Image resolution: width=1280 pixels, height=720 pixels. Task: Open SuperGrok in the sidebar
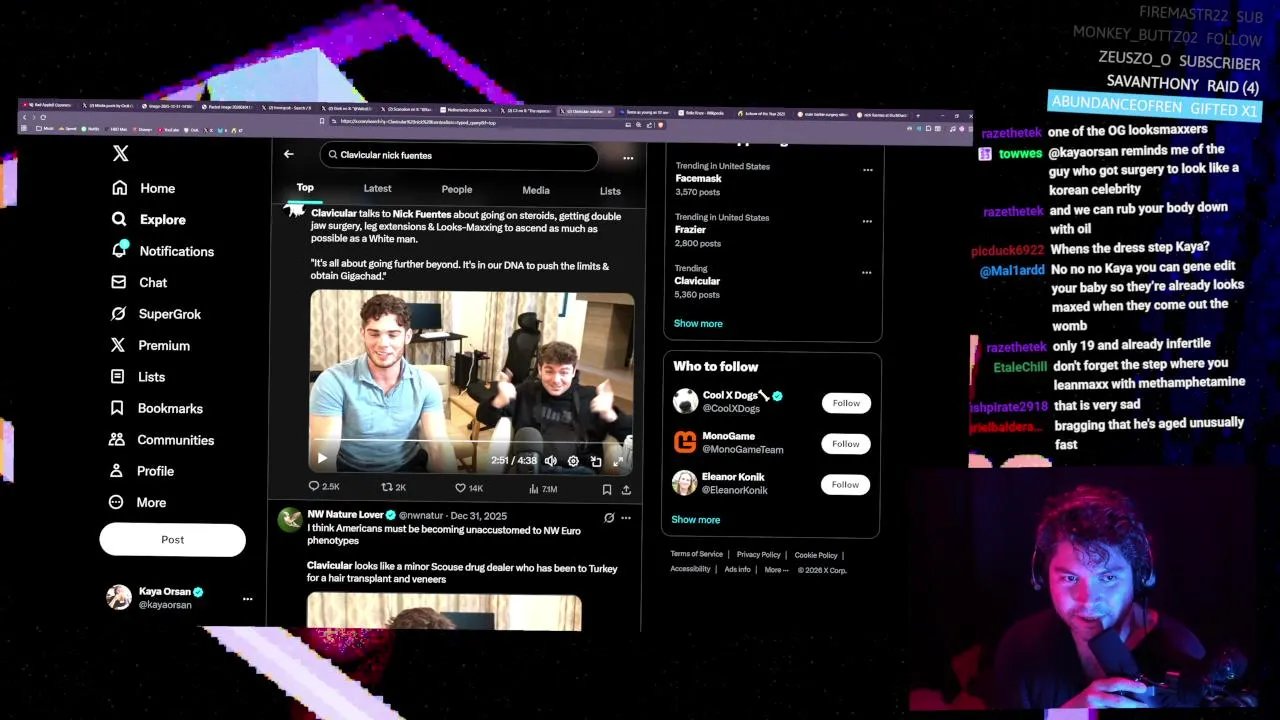[x=156, y=314]
